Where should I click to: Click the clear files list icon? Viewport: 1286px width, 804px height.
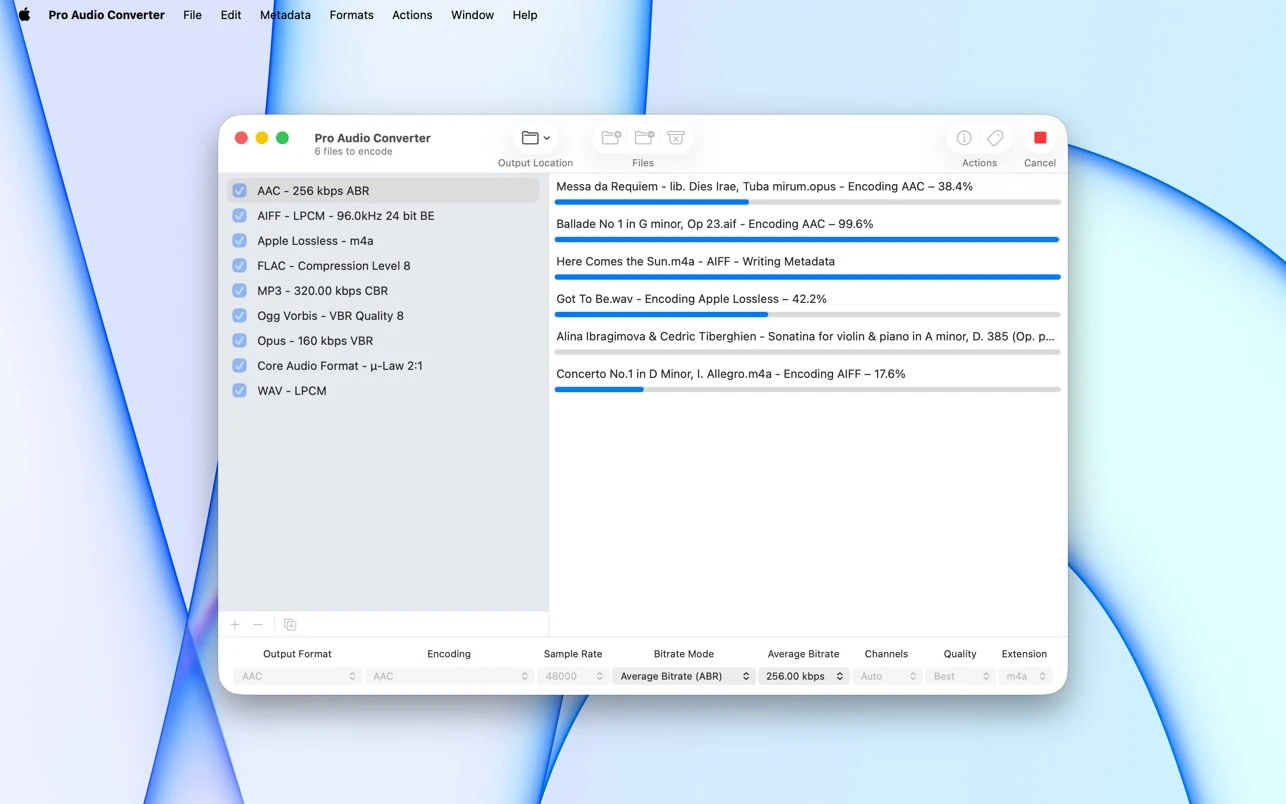(x=676, y=138)
